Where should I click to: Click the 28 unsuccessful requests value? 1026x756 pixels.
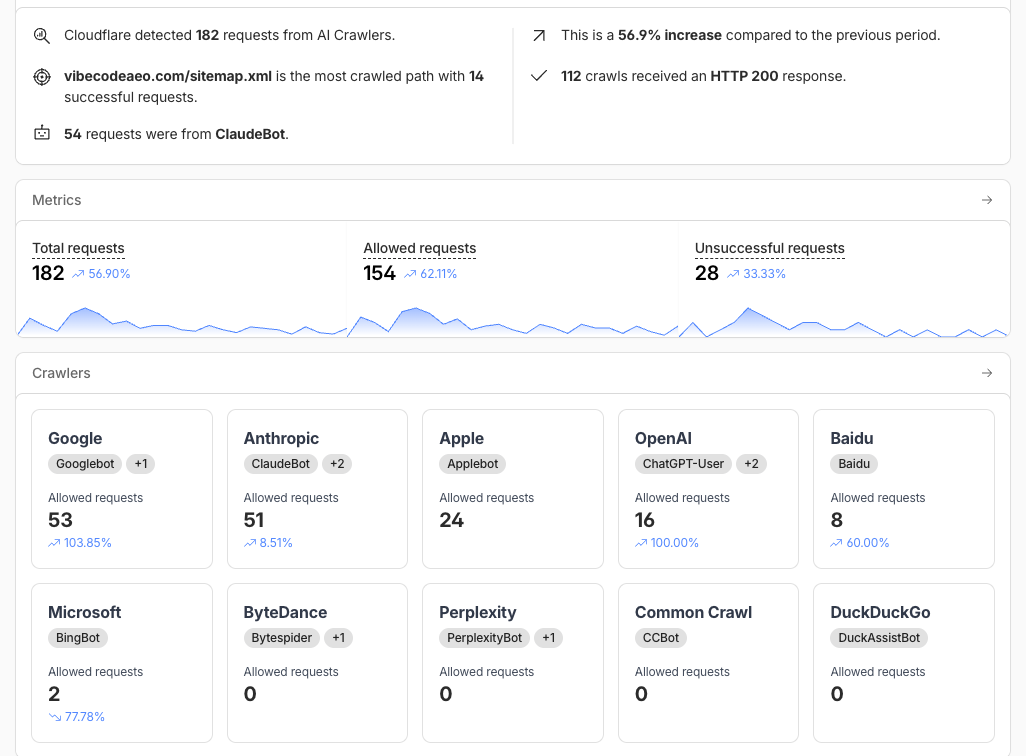707,273
